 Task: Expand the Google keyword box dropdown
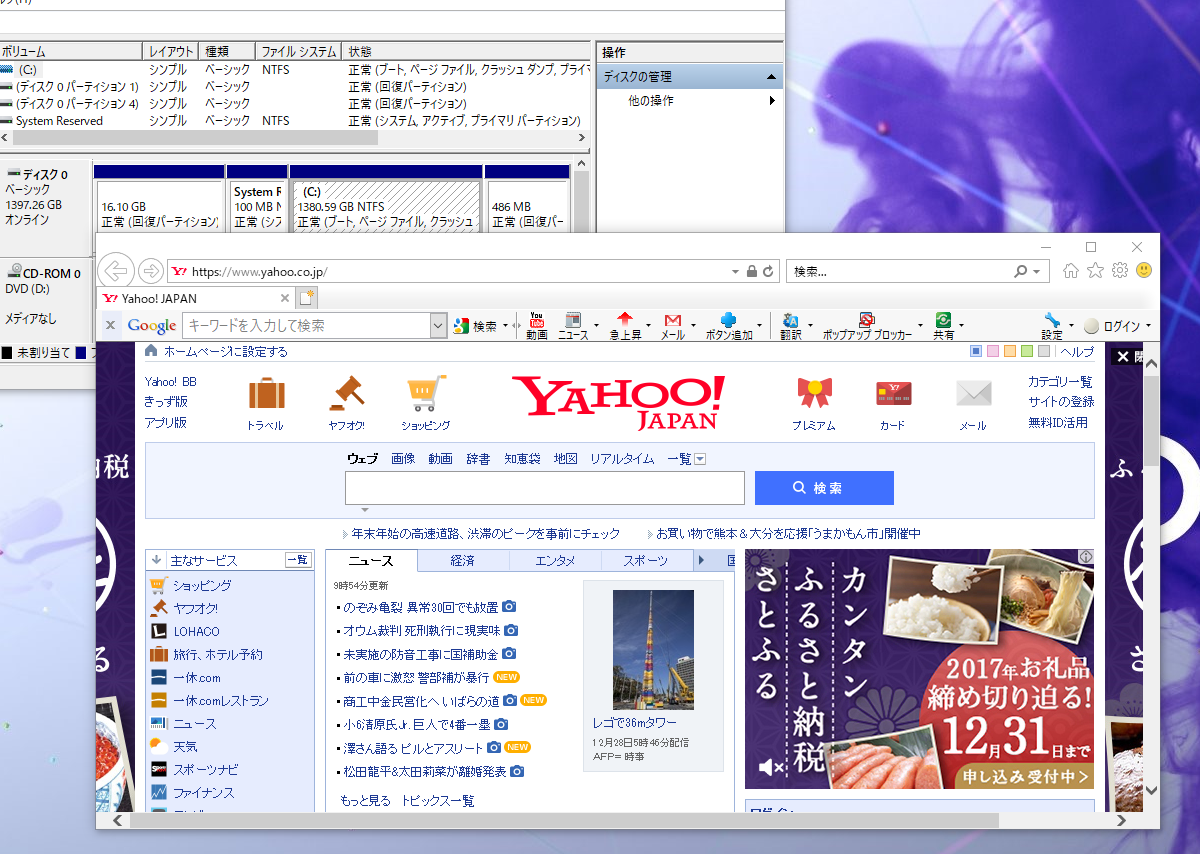438,326
